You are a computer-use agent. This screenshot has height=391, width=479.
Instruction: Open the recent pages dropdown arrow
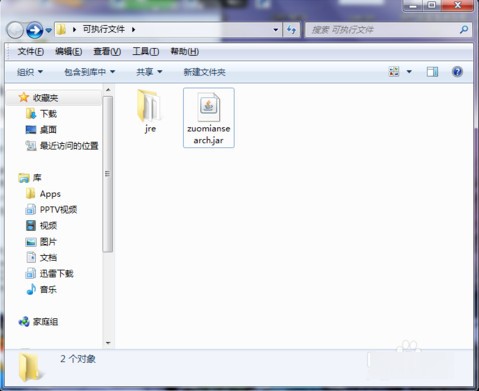[49, 30]
